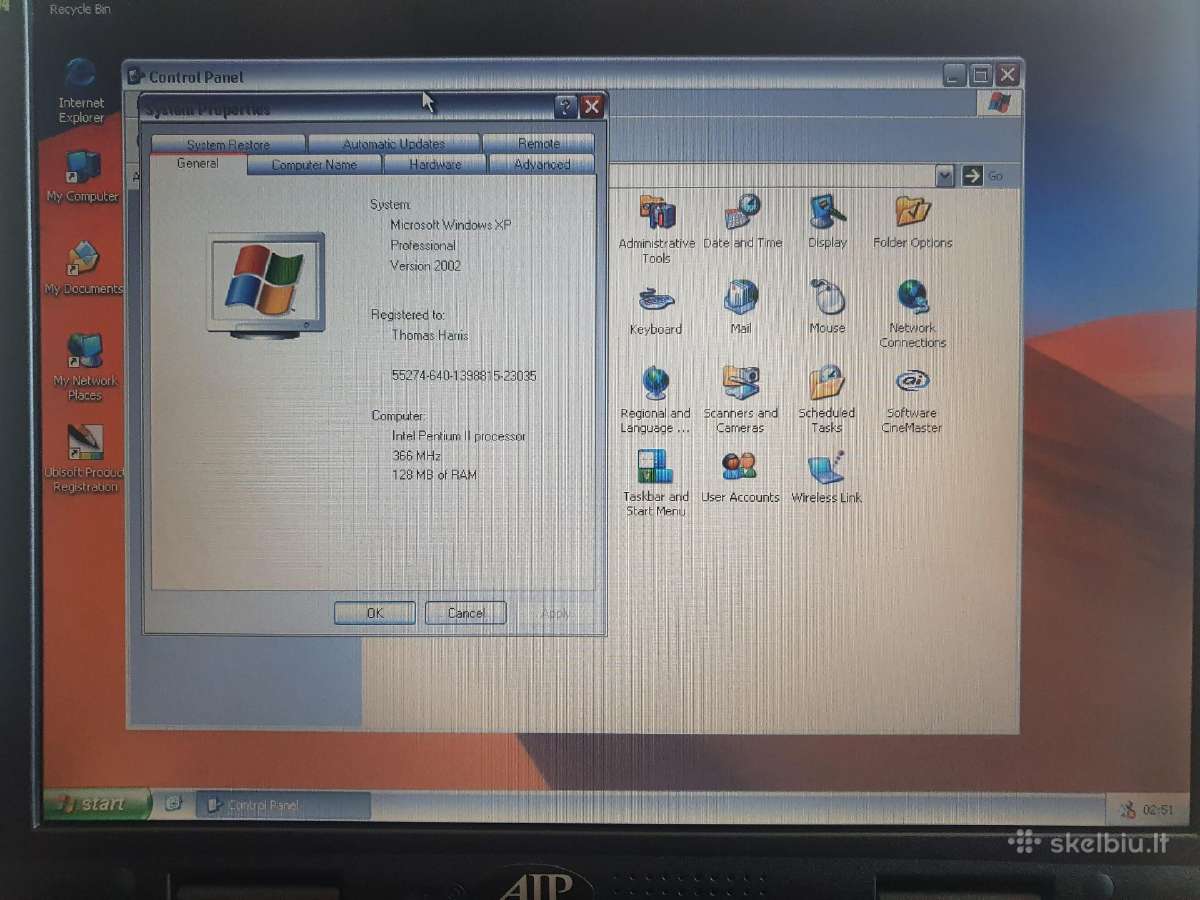Open the Scanners and Cameras icon
The width and height of the screenshot is (1200, 900).
click(740, 400)
